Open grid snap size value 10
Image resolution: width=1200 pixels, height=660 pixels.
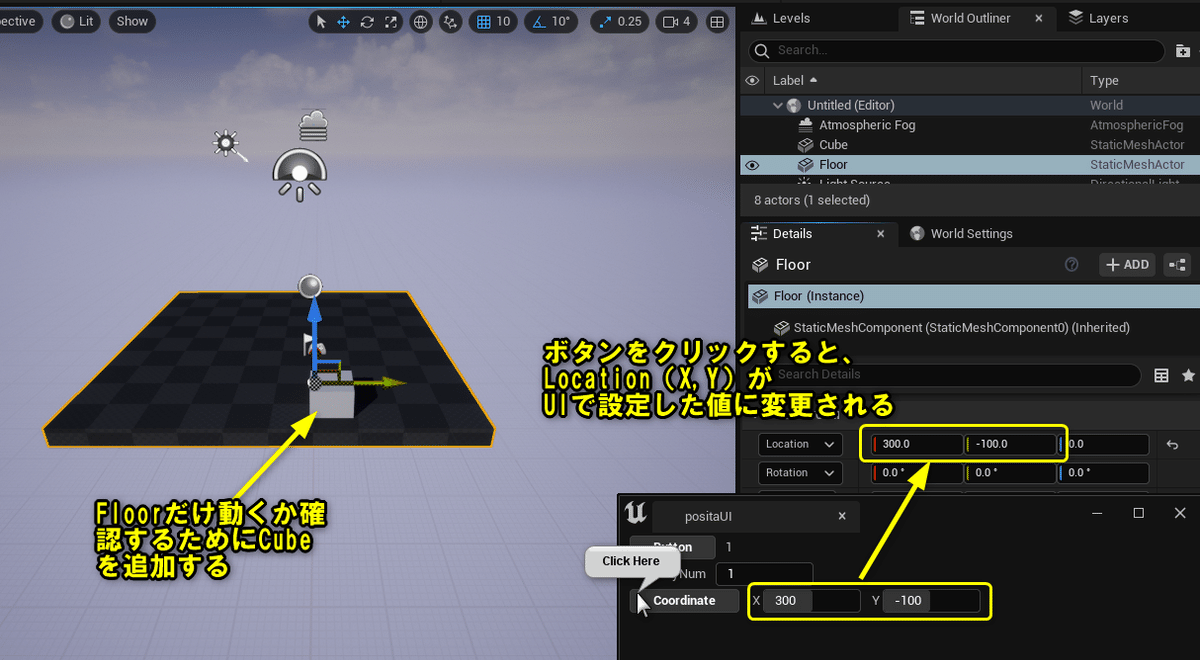[x=504, y=21]
